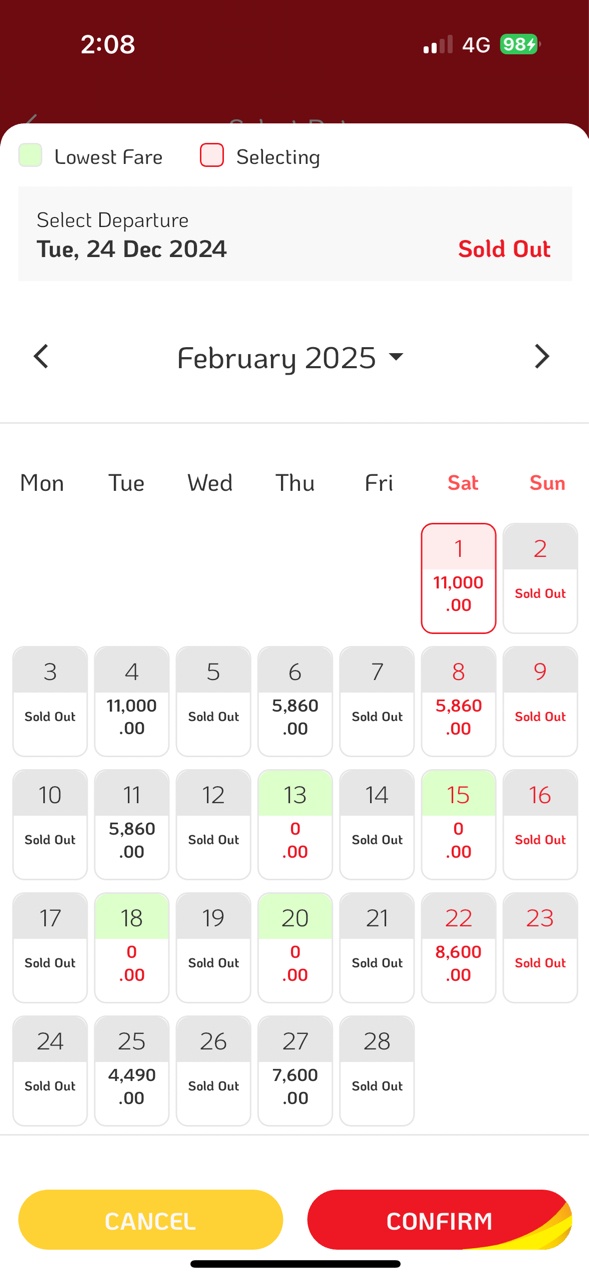Select February 18 lowest fare date
This screenshot has height=1280, width=589.
click(132, 948)
